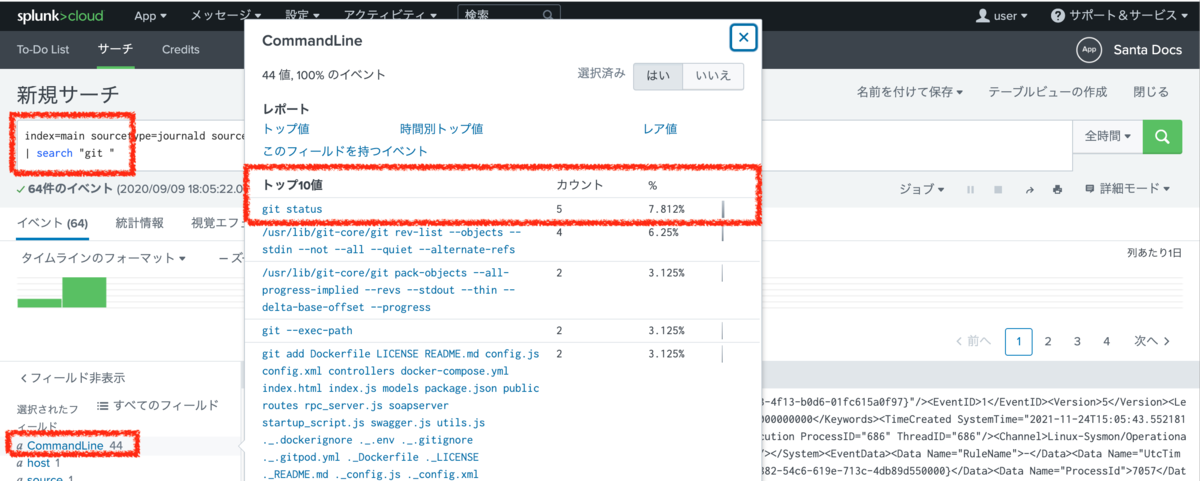Click the git add Dockerfile LICENSE value
This screenshot has height=481, width=1200.
point(400,414)
